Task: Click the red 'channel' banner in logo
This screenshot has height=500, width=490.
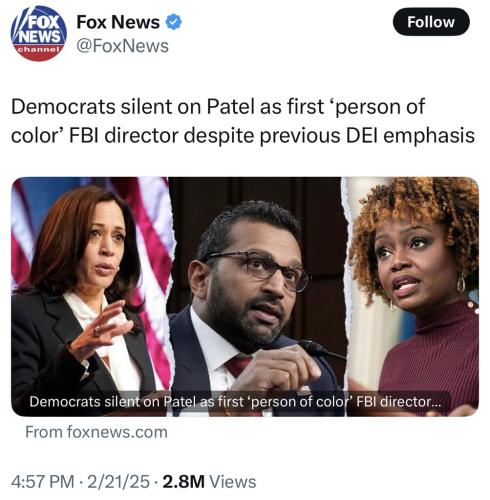Action: tap(39, 50)
